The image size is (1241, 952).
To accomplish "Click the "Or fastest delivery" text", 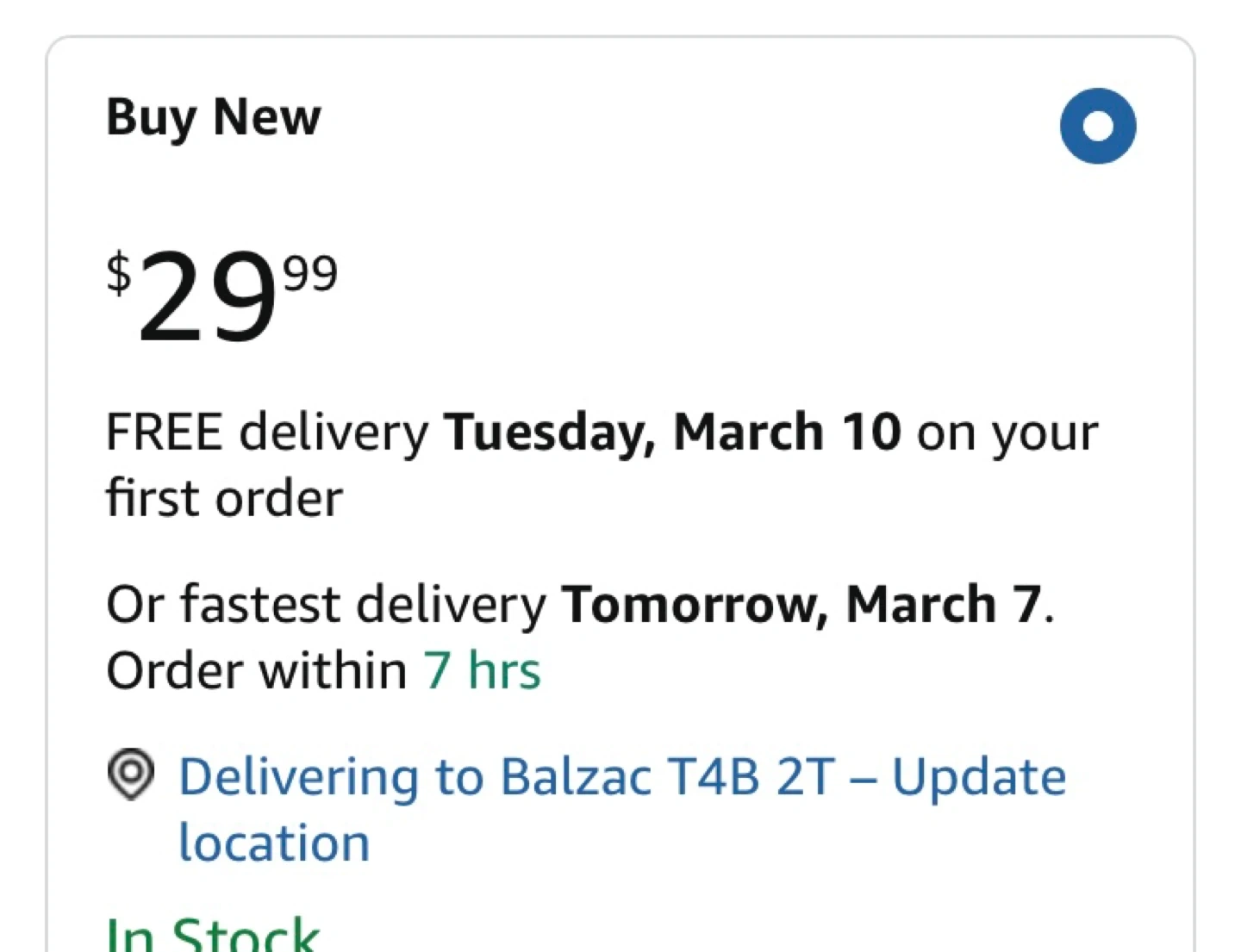I will (x=326, y=604).
